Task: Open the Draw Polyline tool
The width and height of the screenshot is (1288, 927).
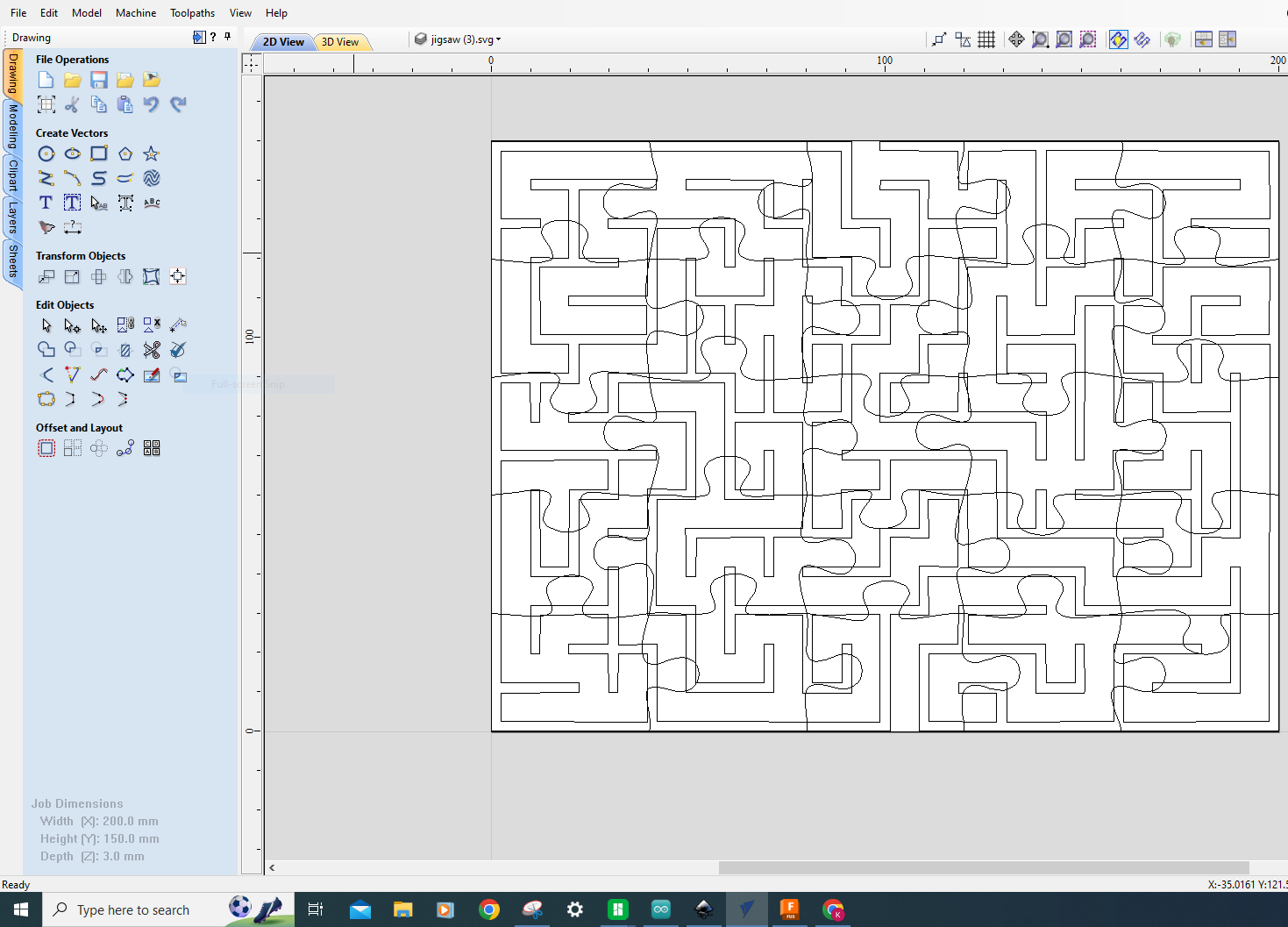Action: tap(46, 178)
